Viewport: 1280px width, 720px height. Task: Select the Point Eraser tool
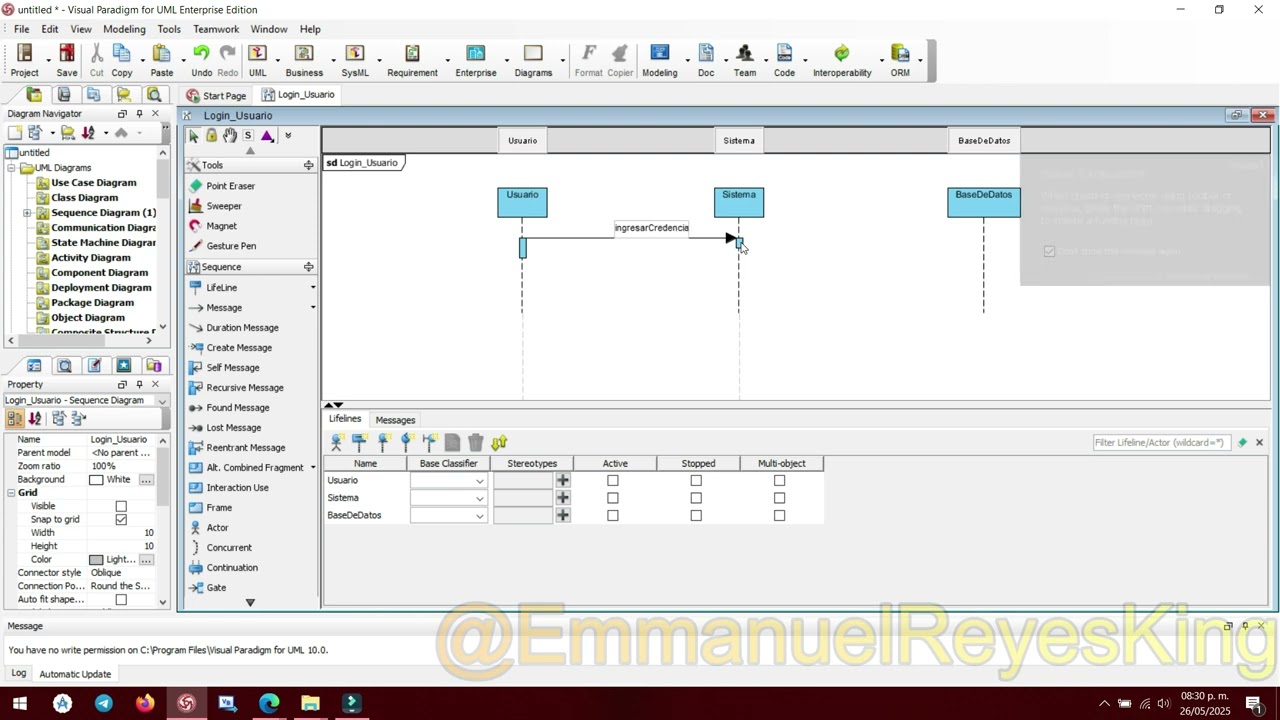click(x=230, y=186)
